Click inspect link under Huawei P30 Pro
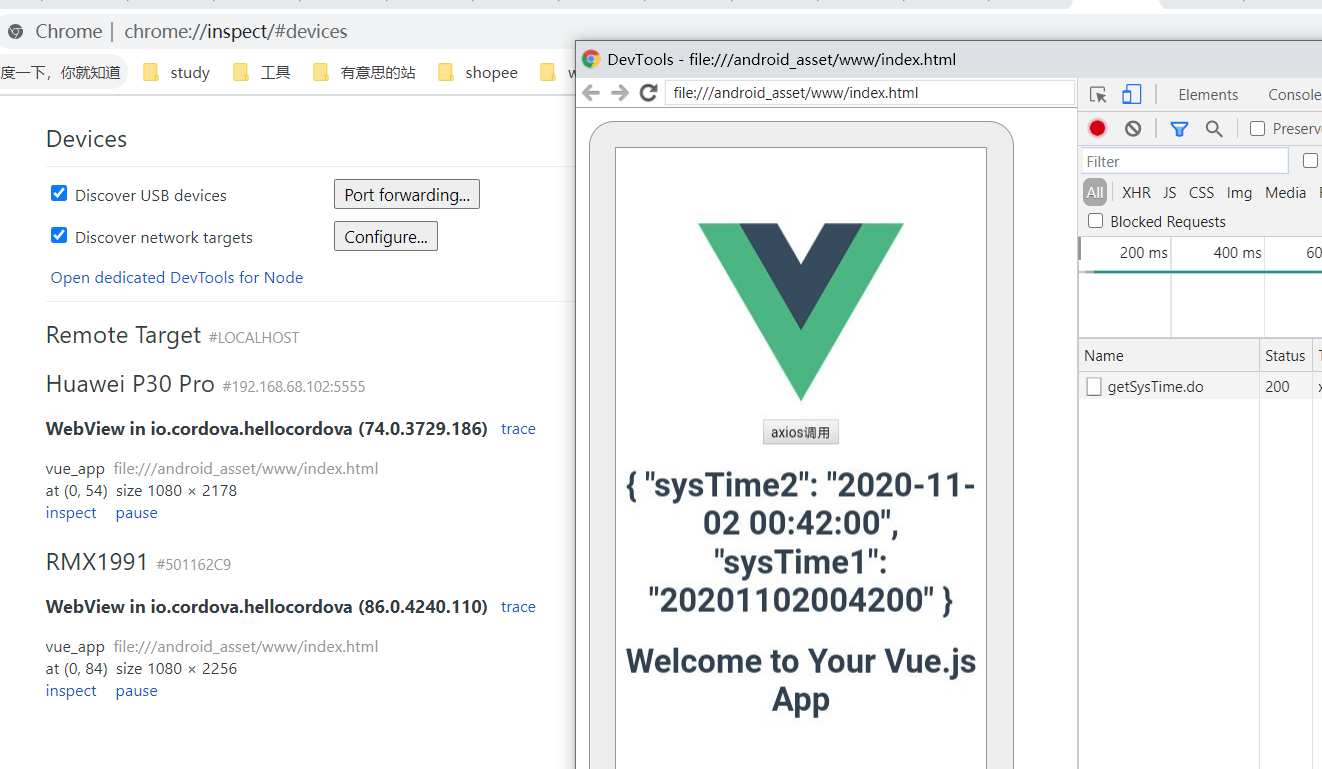This screenshot has height=769, width=1322. [71, 513]
